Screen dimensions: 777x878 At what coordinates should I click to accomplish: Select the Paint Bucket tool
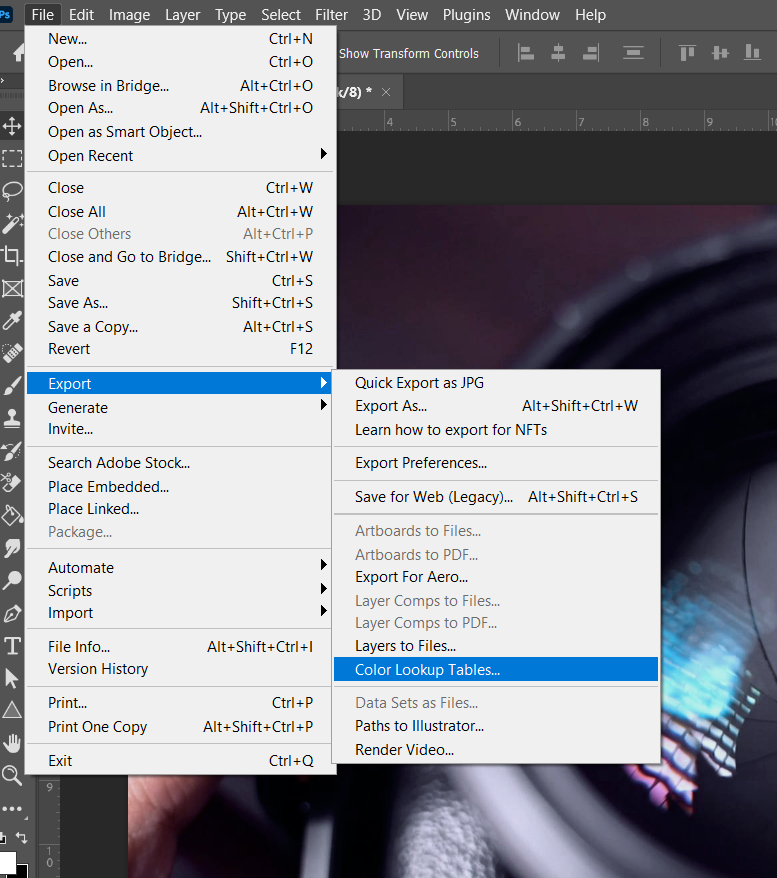click(12, 515)
